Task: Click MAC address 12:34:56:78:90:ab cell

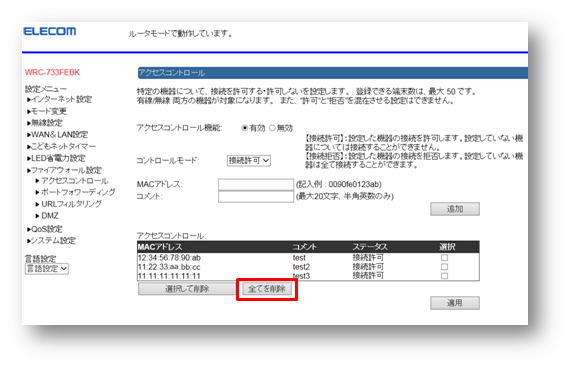Action: pyautogui.click(x=169, y=258)
